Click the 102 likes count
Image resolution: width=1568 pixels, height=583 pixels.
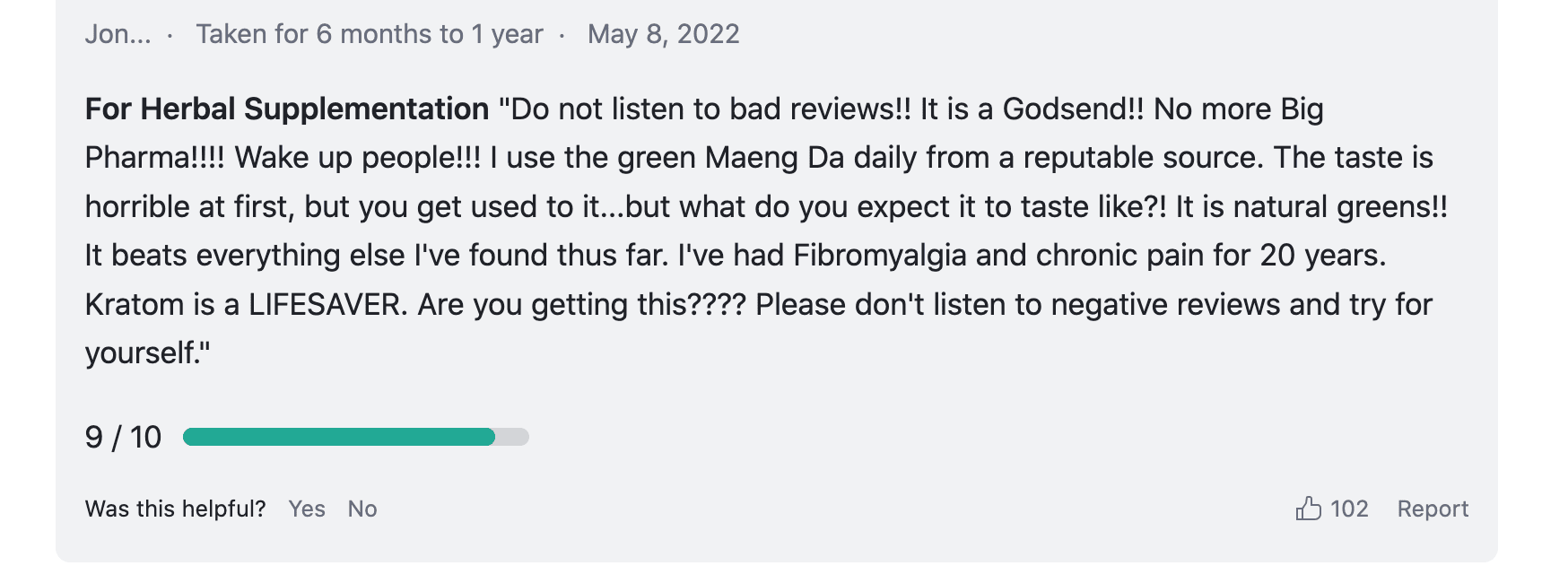click(x=1349, y=509)
